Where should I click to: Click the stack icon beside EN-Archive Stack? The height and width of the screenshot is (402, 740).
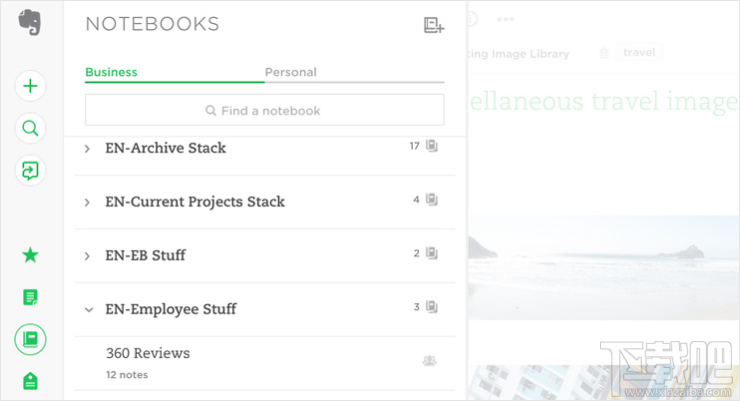(432, 146)
